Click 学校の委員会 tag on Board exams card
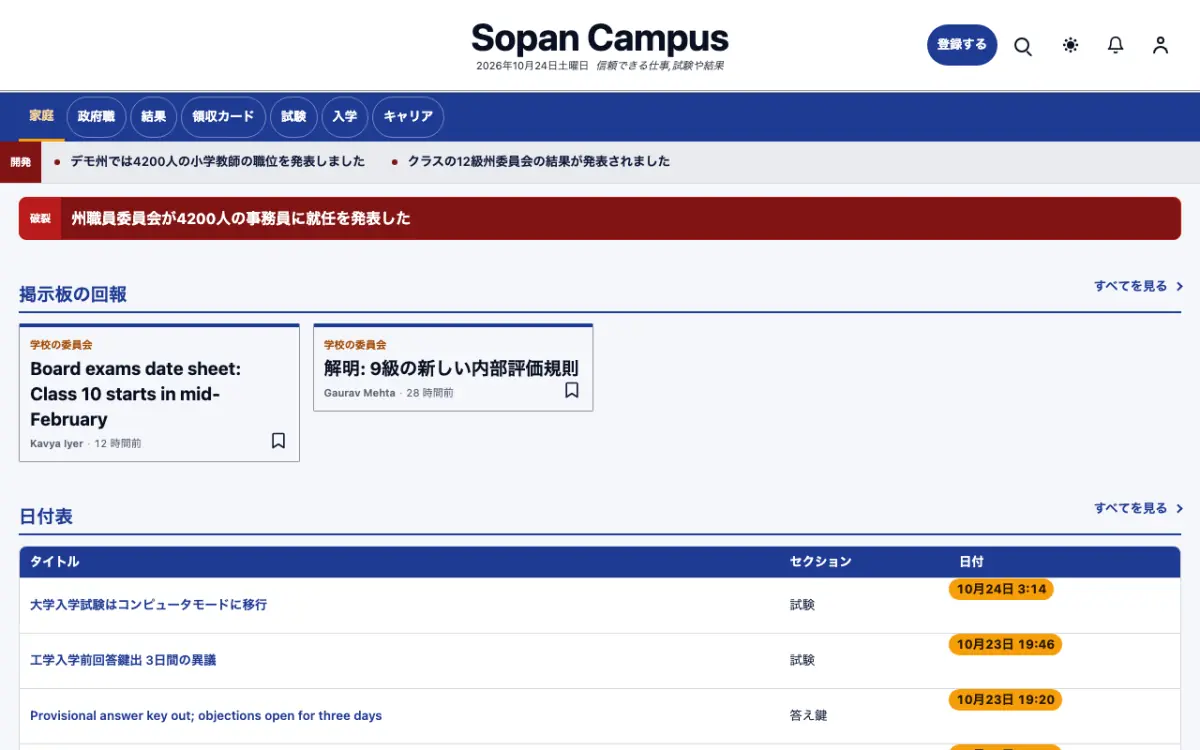This screenshot has height=750, width=1200. 61,345
